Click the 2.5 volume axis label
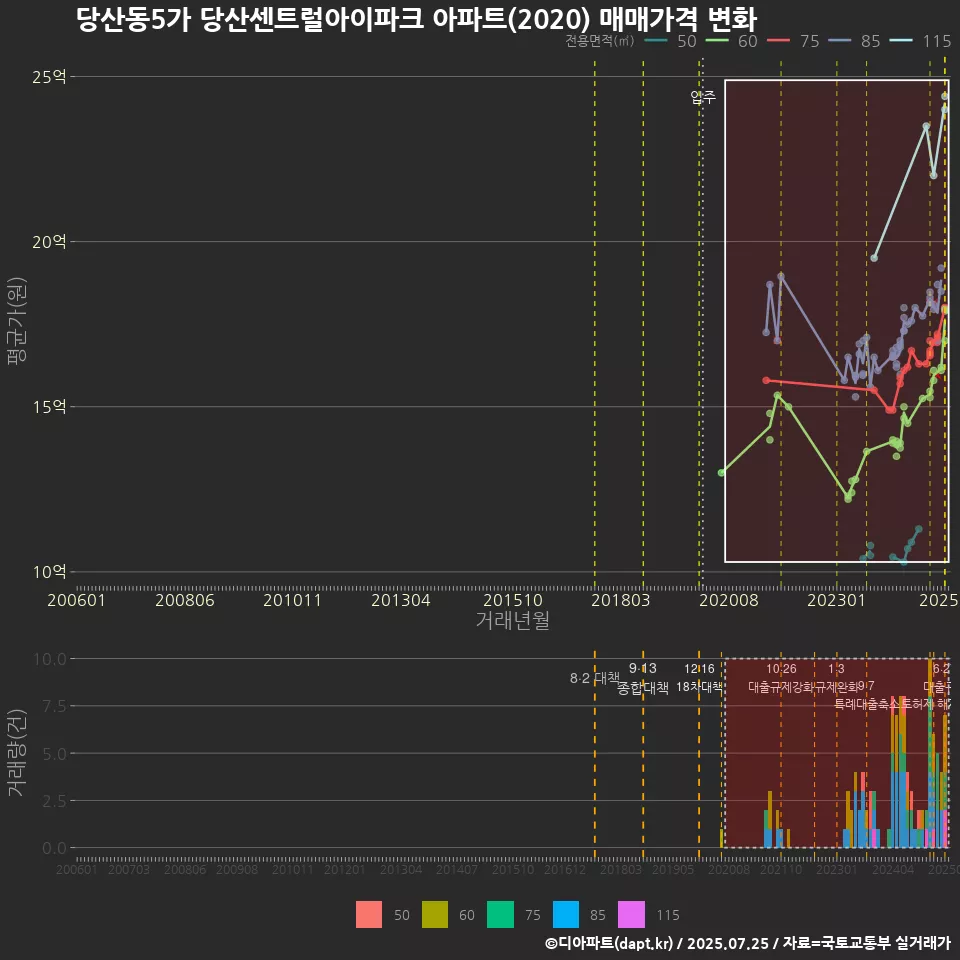This screenshot has width=960, height=960. pyautogui.click(x=54, y=801)
